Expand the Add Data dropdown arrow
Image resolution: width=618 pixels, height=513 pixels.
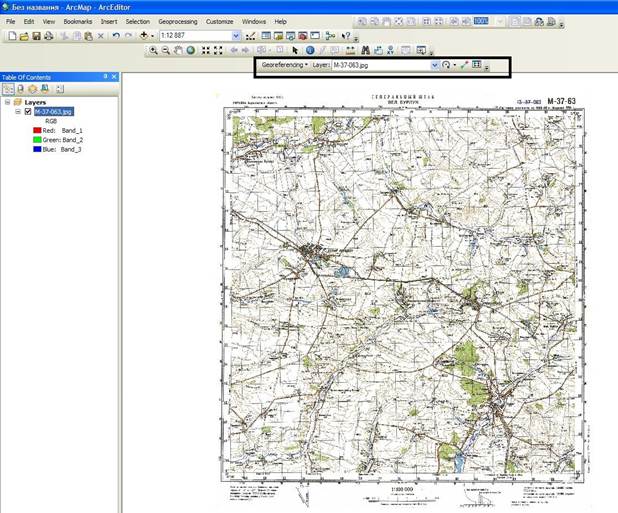point(152,36)
